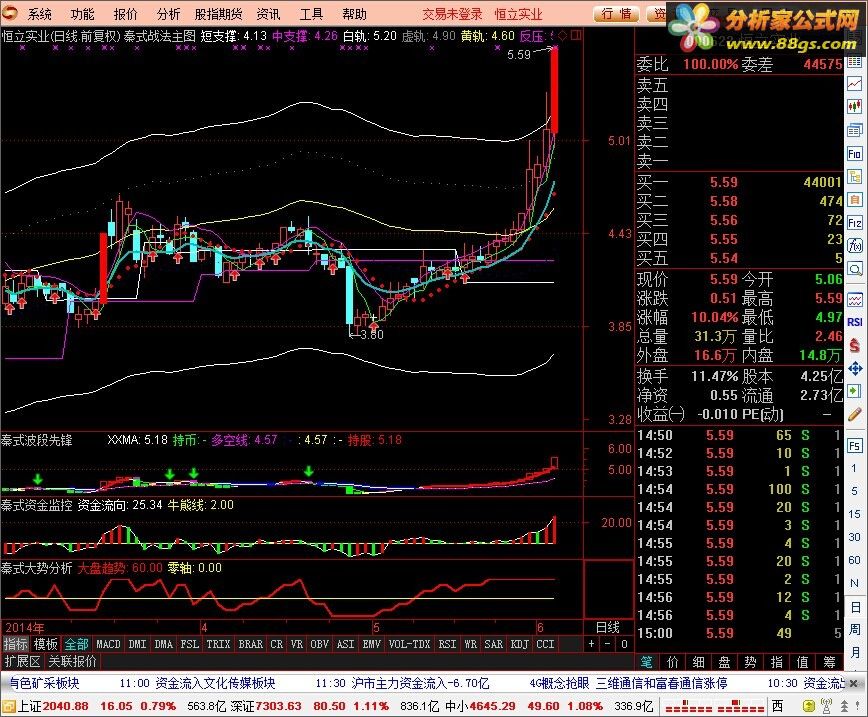
Task: Select the 全部 indicator tab
Action: pos(76,644)
